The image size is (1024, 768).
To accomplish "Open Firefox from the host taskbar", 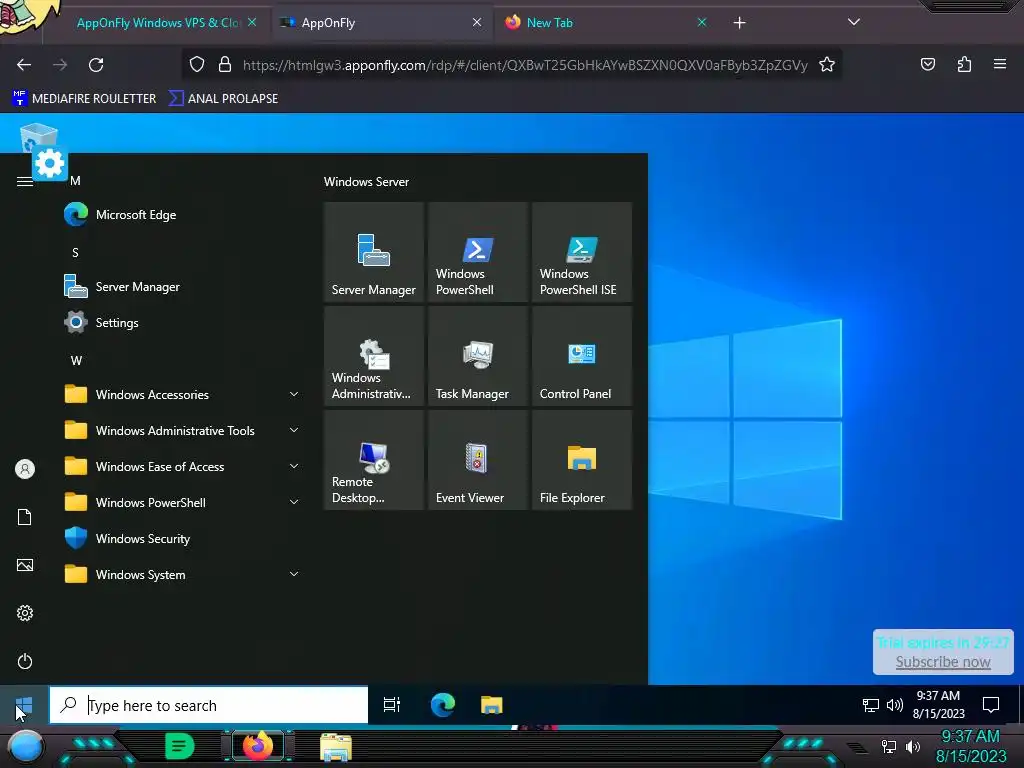I will click(x=258, y=746).
